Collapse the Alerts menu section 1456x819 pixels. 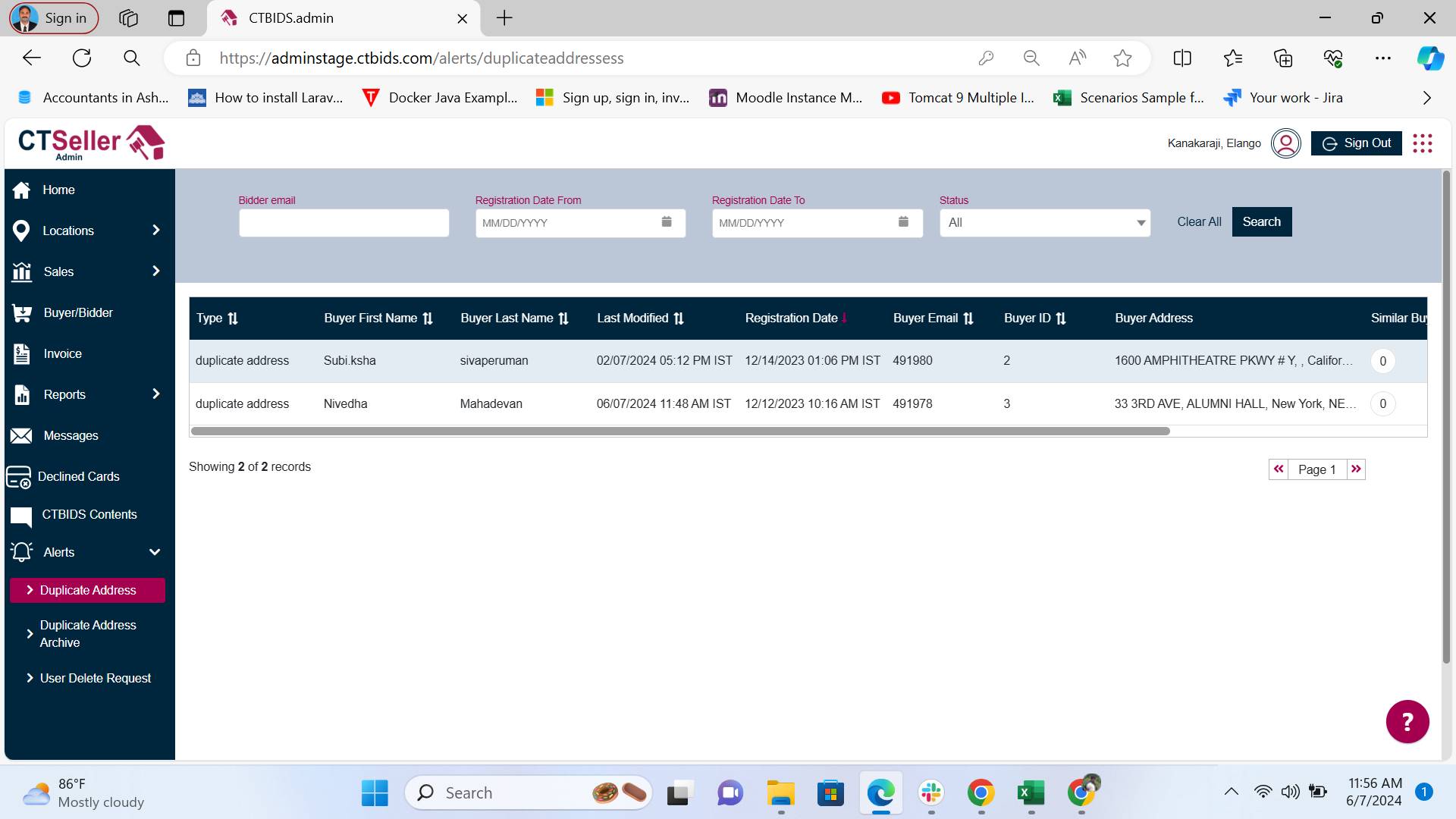(155, 552)
